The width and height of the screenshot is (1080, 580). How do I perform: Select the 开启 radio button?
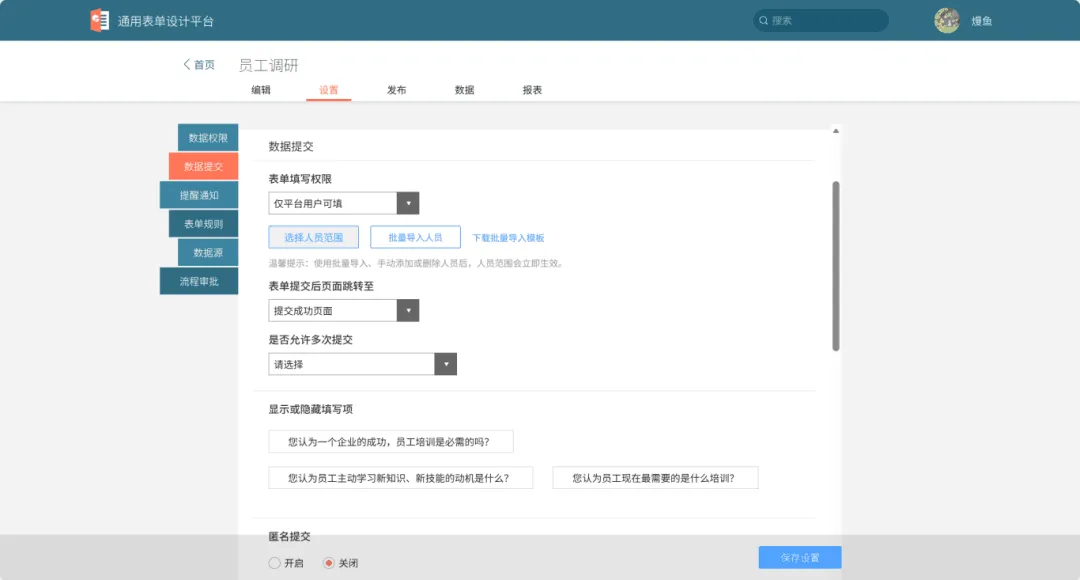click(274, 563)
